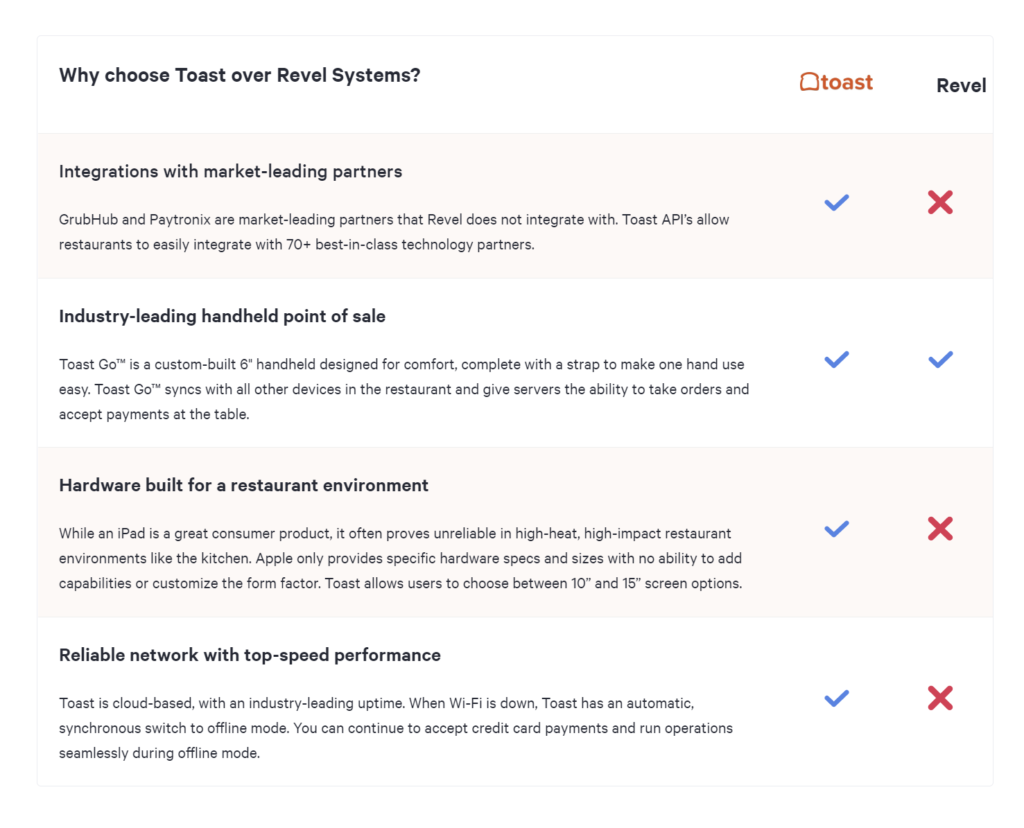The width and height of the screenshot is (1024, 828).
Task: Click the GrubHub and Paytronix description paragraph
Action: (394, 232)
